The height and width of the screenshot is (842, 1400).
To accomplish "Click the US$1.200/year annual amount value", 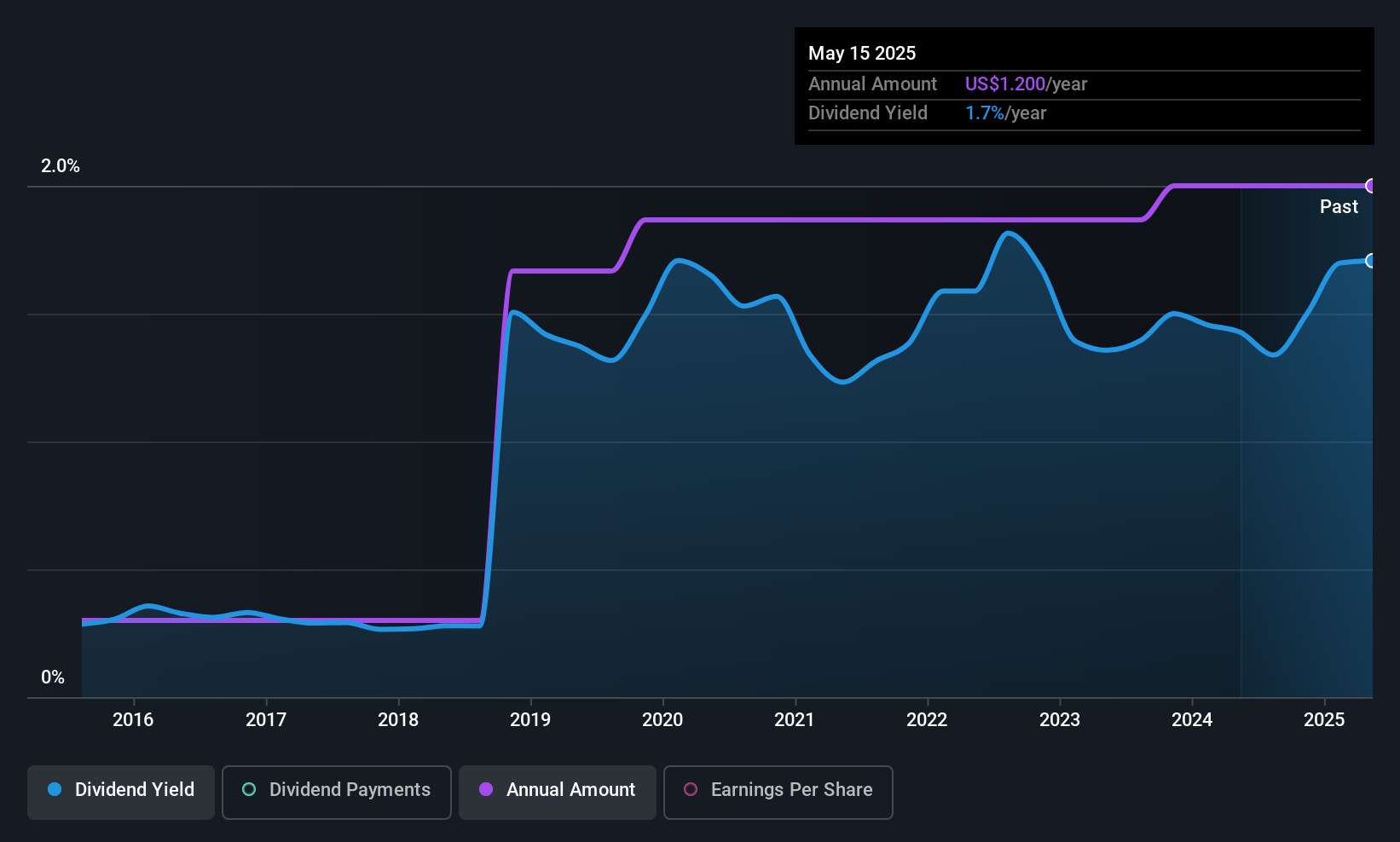I will tap(1026, 84).
